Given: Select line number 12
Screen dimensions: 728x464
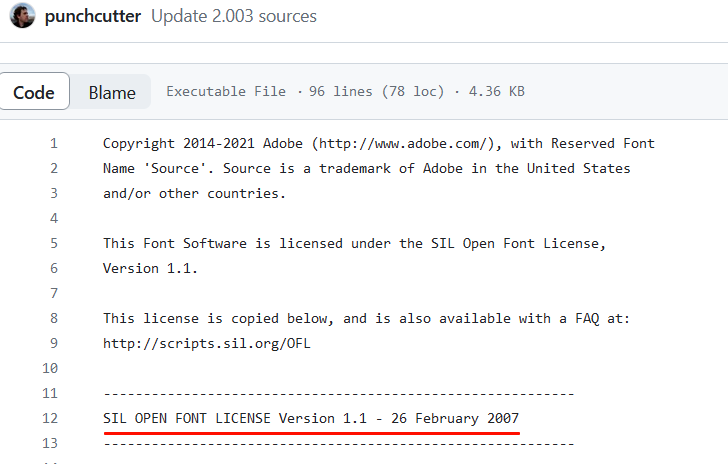Looking at the screenshot, I should [50, 418].
